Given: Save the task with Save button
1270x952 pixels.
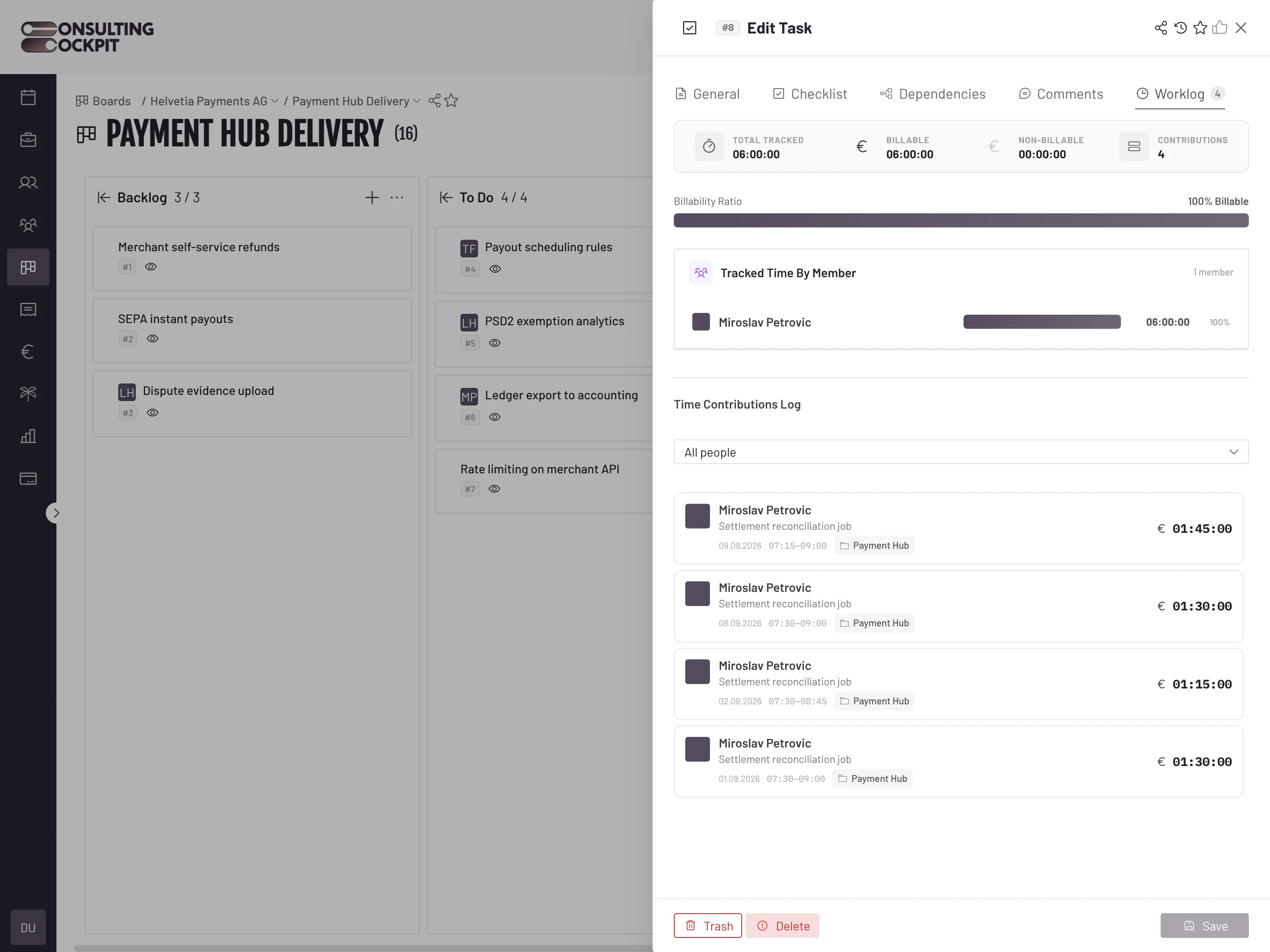Looking at the screenshot, I should point(1205,926).
